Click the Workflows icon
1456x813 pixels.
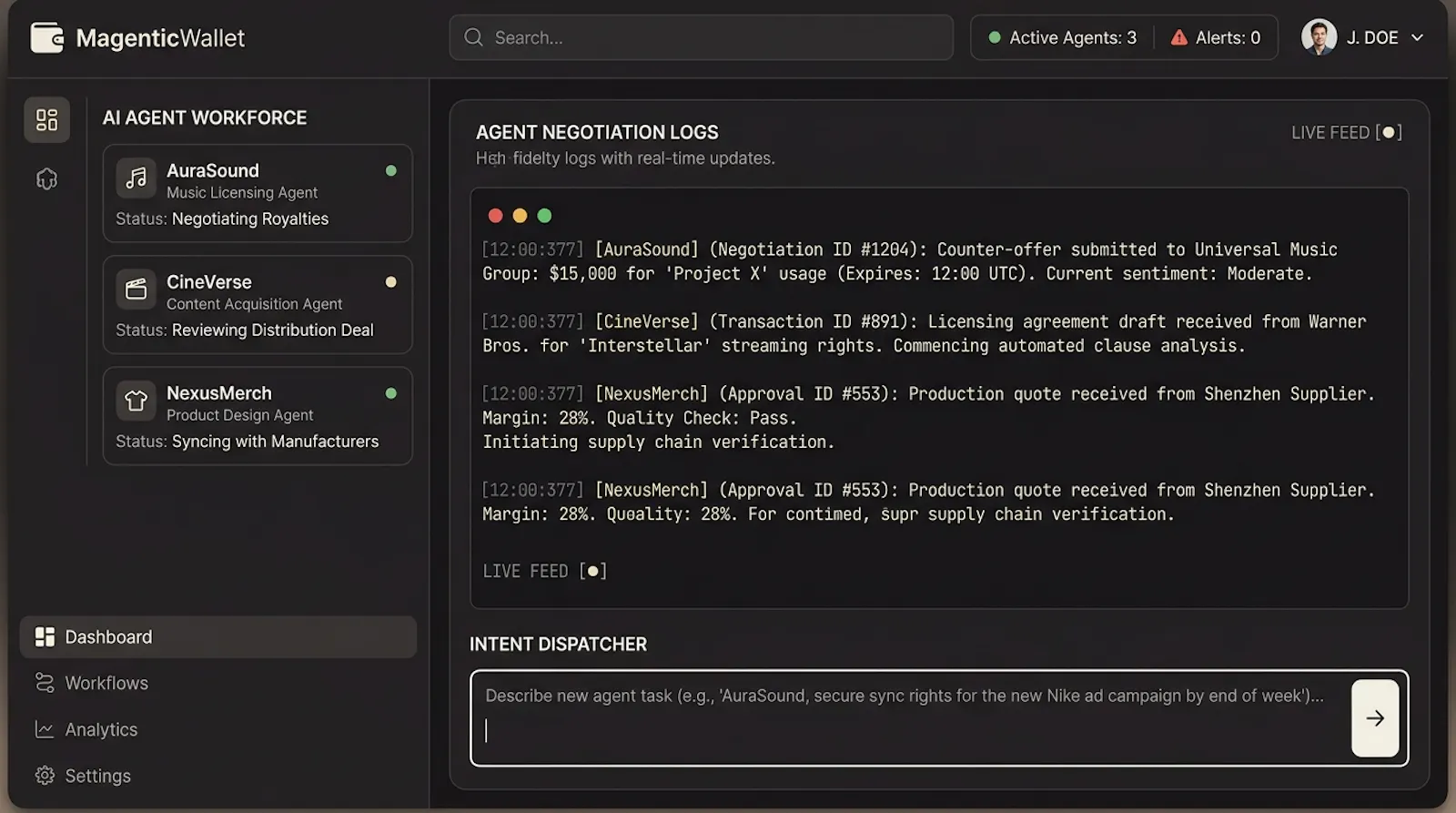point(45,683)
